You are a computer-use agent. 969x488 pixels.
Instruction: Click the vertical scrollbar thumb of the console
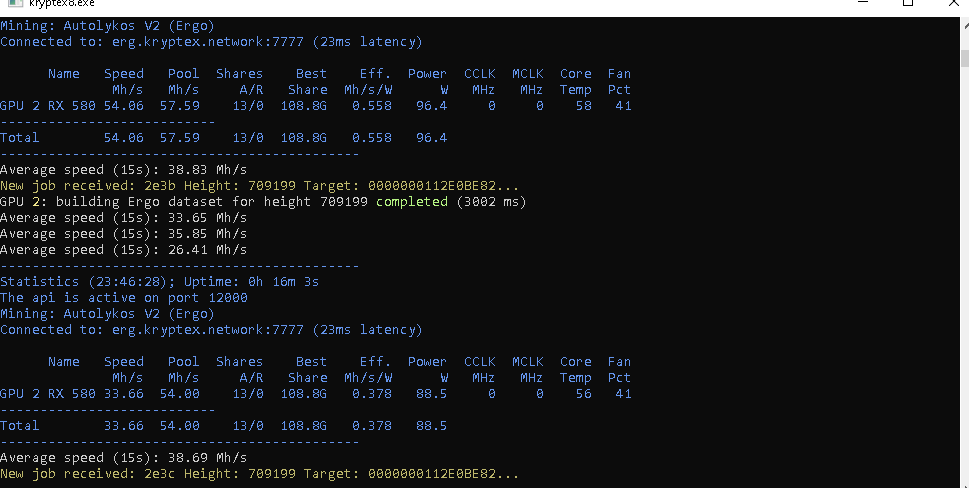(x=965, y=58)
